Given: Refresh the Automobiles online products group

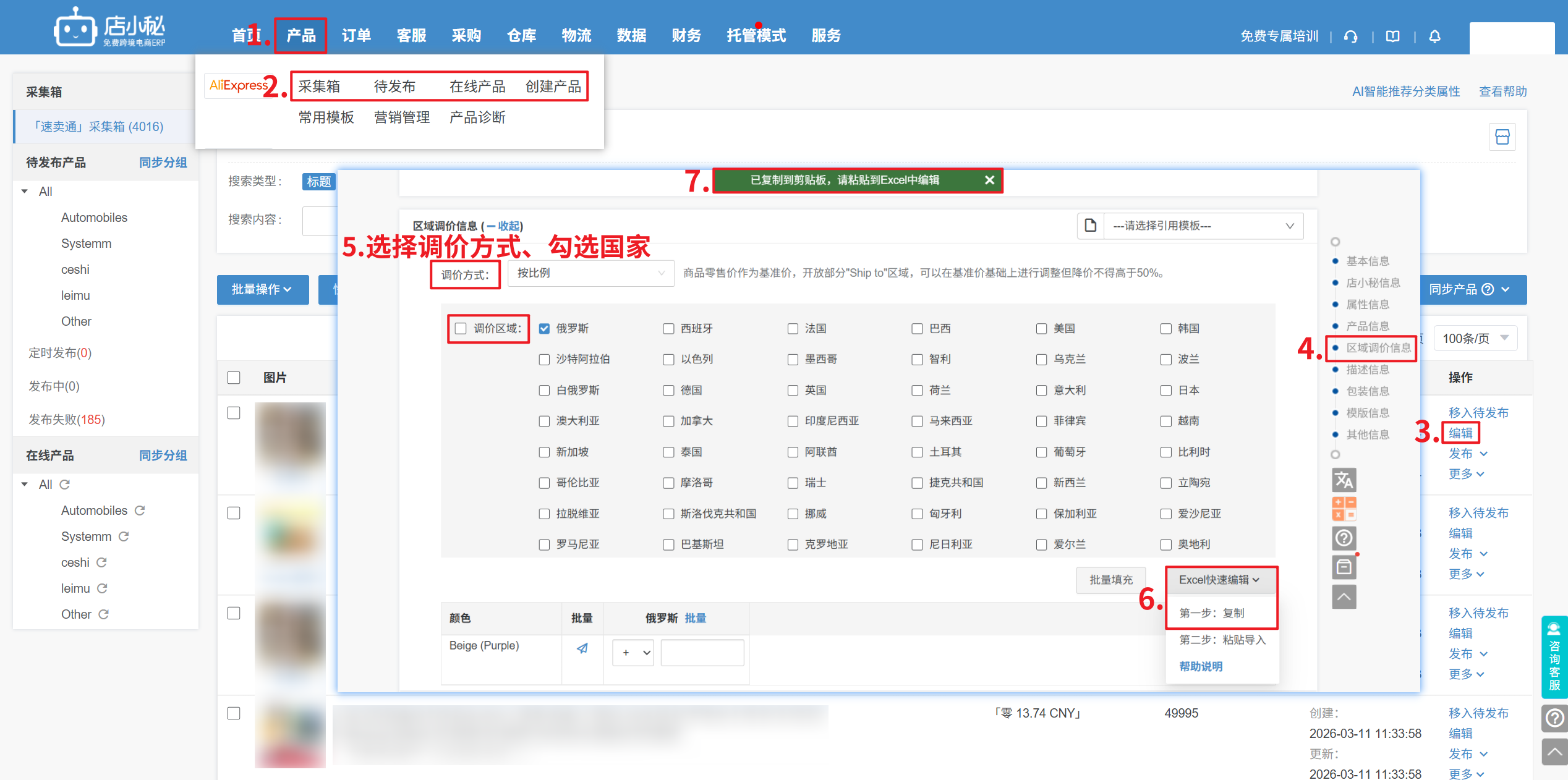Looking at the screenshot, I should click(140, 511).
